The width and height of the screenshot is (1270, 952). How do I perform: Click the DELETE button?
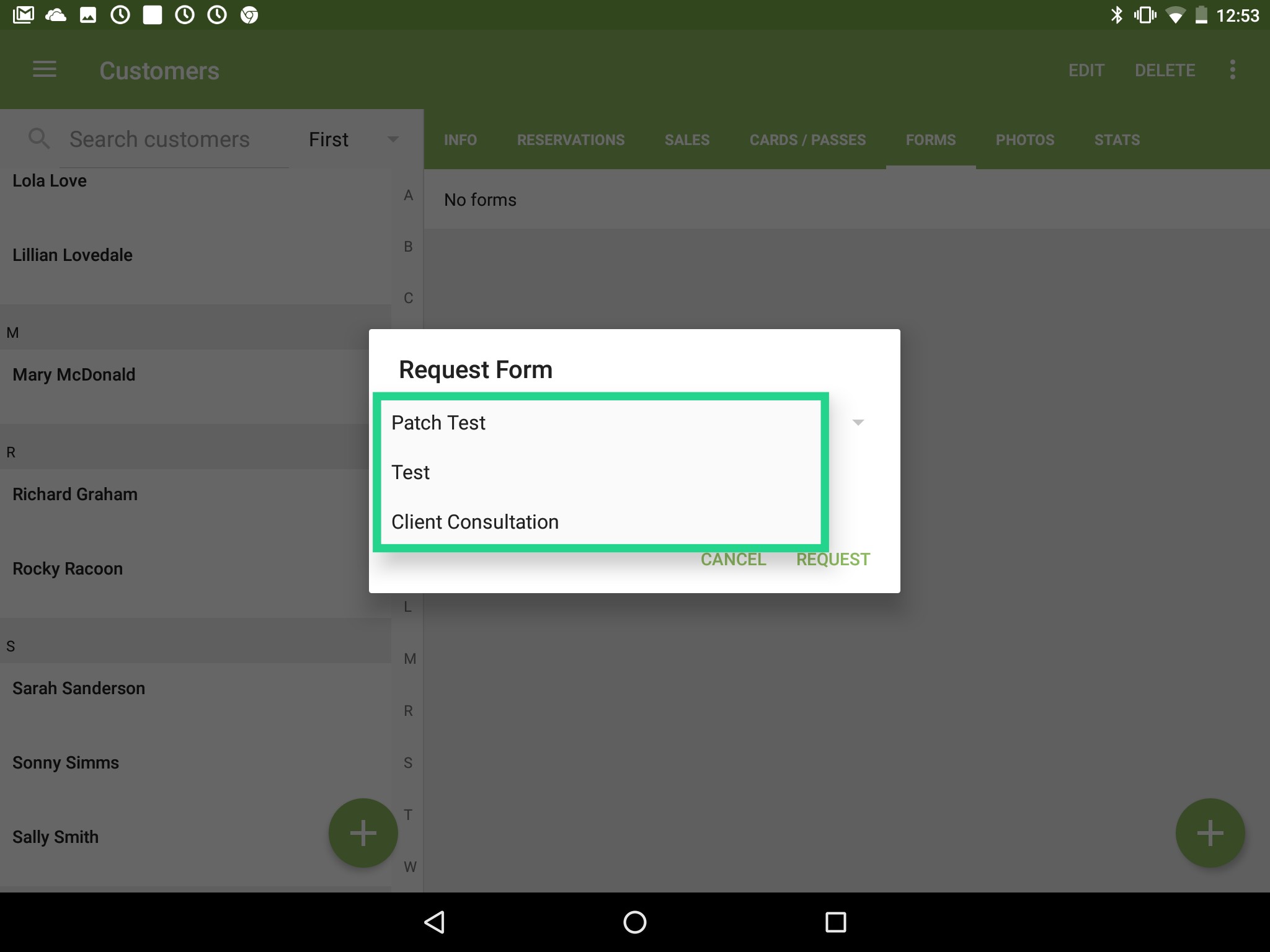(1165, 70)
